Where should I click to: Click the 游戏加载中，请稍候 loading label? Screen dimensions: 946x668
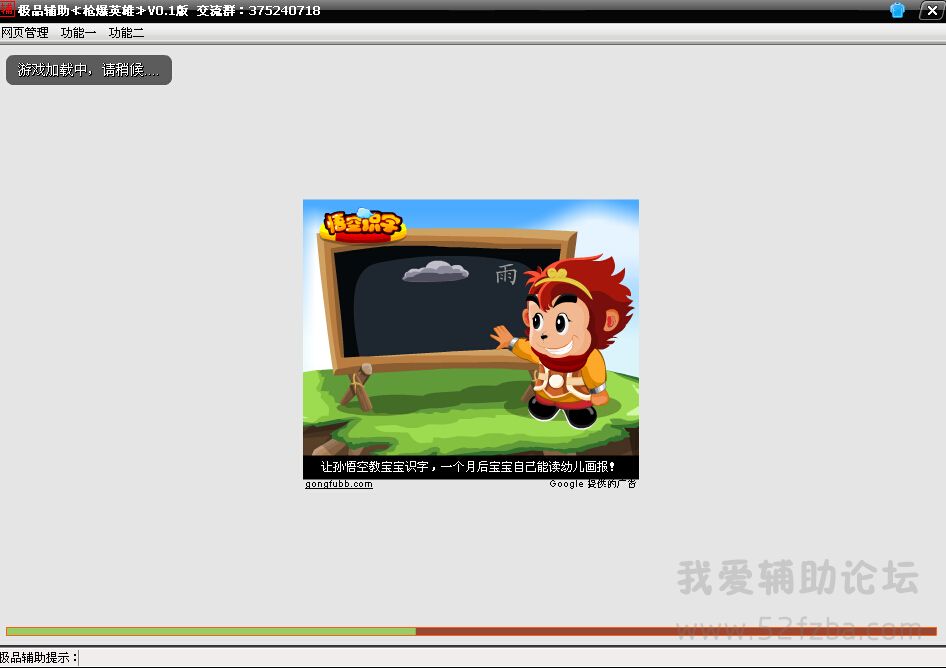[89, 70]
